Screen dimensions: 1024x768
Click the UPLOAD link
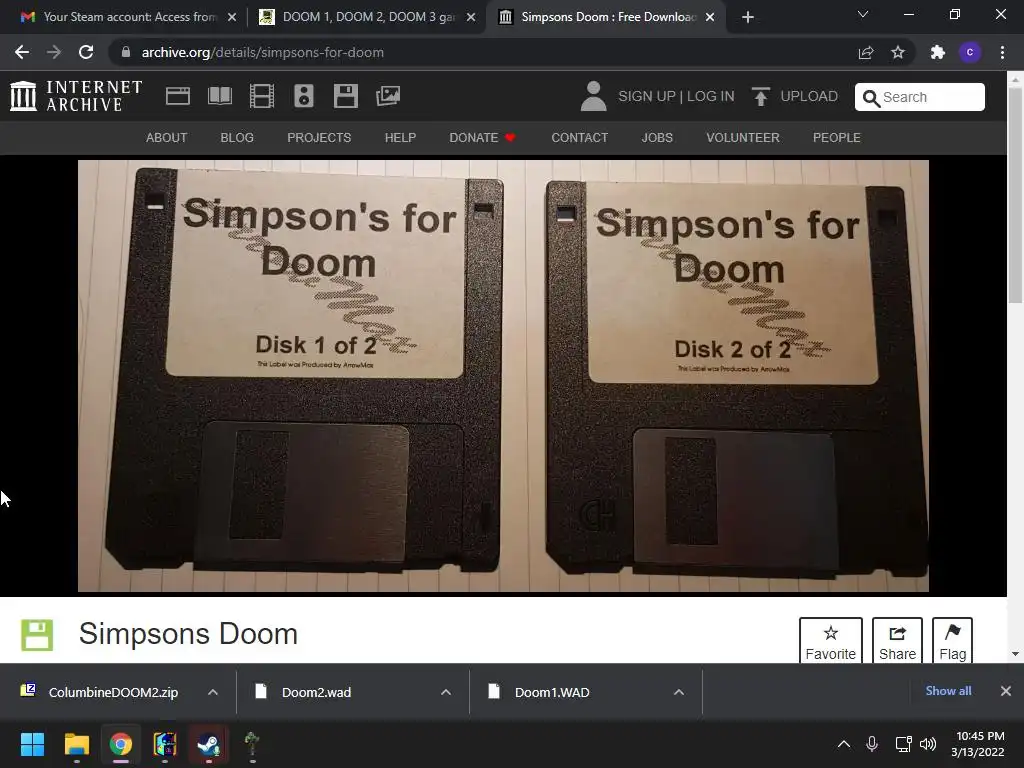[809, 96]
